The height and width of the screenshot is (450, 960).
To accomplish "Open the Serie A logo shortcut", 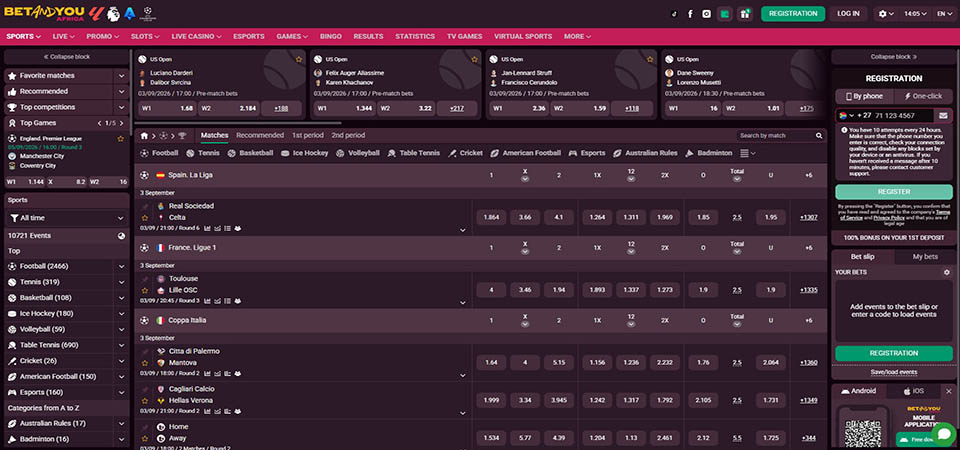I will click(129, 13).
